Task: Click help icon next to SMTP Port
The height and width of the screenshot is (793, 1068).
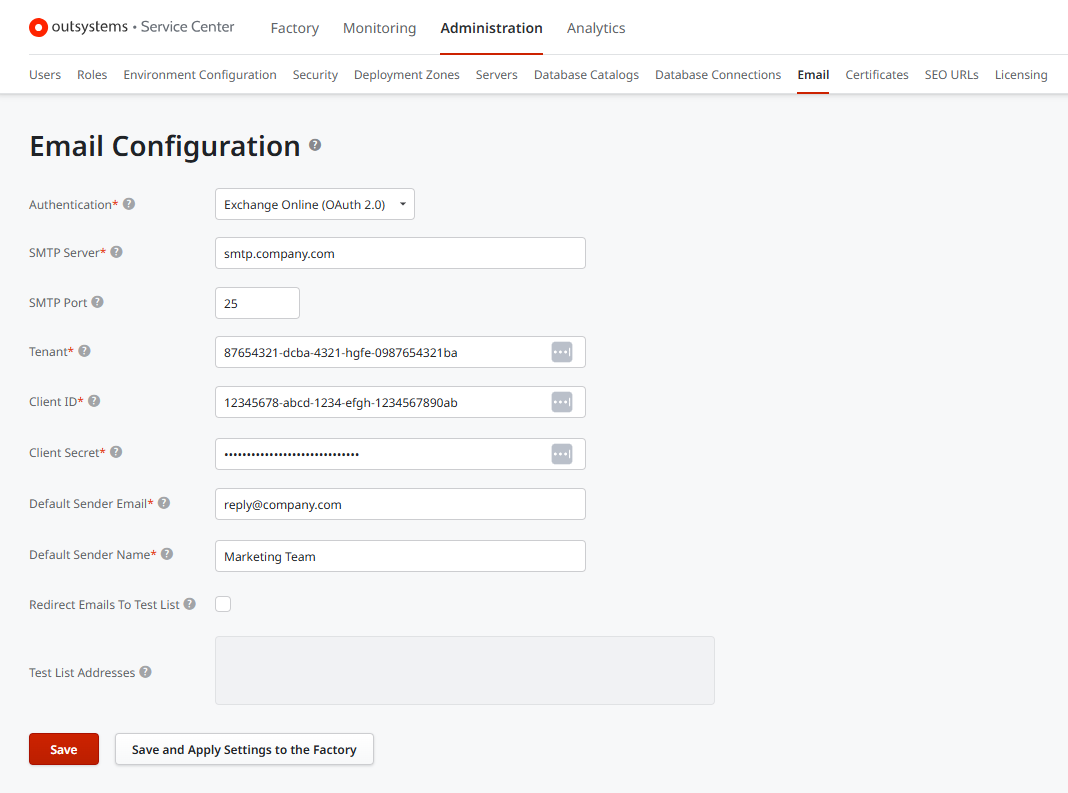Action: coord(97,302)
